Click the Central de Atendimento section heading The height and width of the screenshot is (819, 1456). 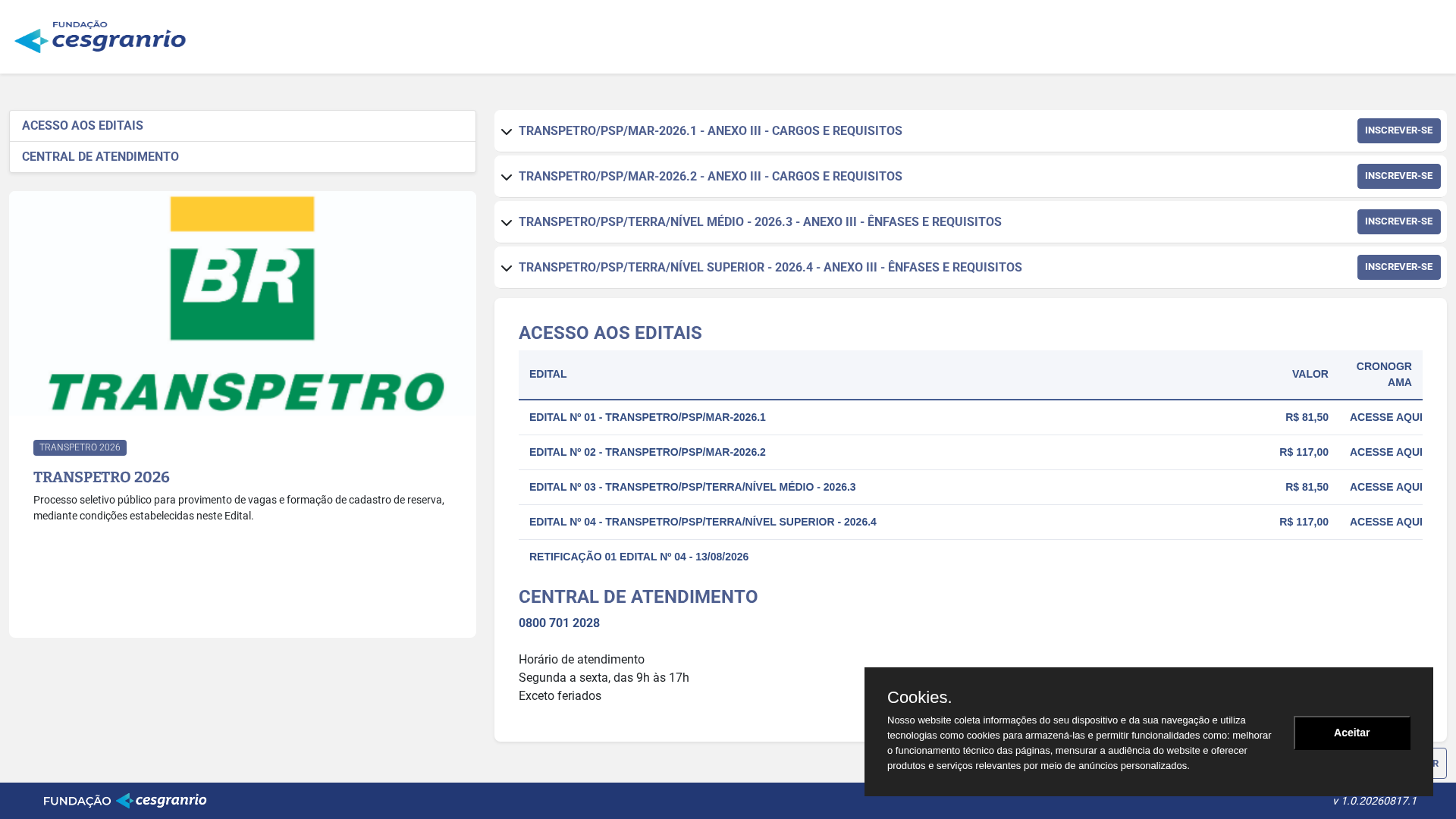(x=638, y=597)
